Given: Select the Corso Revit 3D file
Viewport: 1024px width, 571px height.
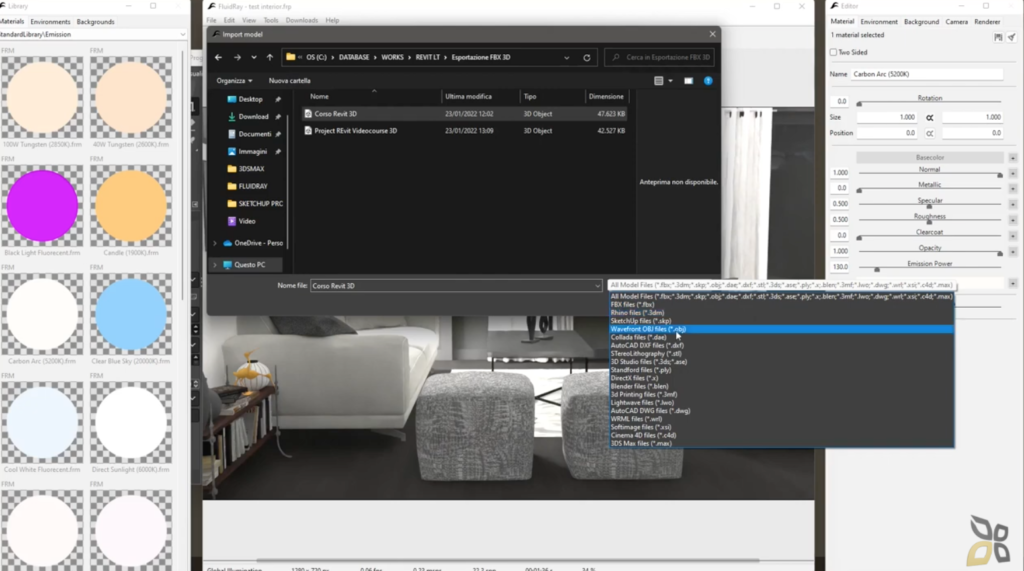Looking at the screenshot, I should 465,114.
